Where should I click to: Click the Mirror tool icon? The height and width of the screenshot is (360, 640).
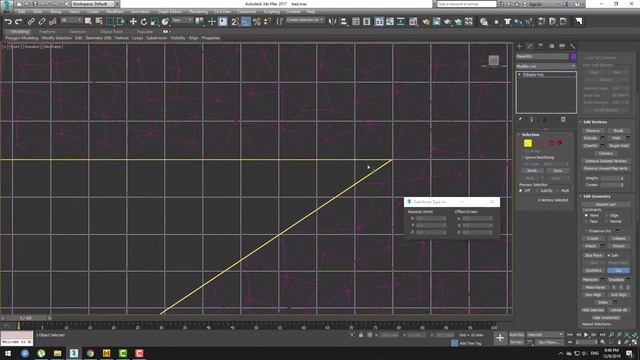pyautogui.click(x=333, y=21)
